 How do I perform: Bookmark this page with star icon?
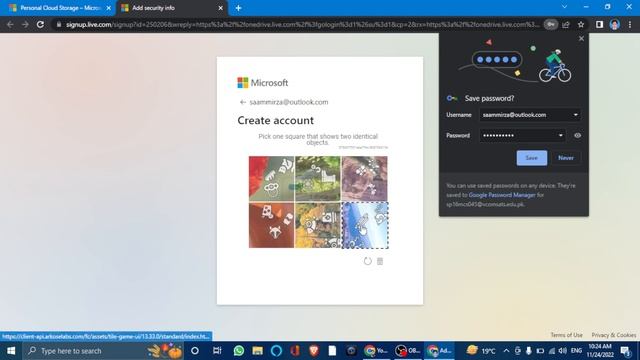(581, 24)
